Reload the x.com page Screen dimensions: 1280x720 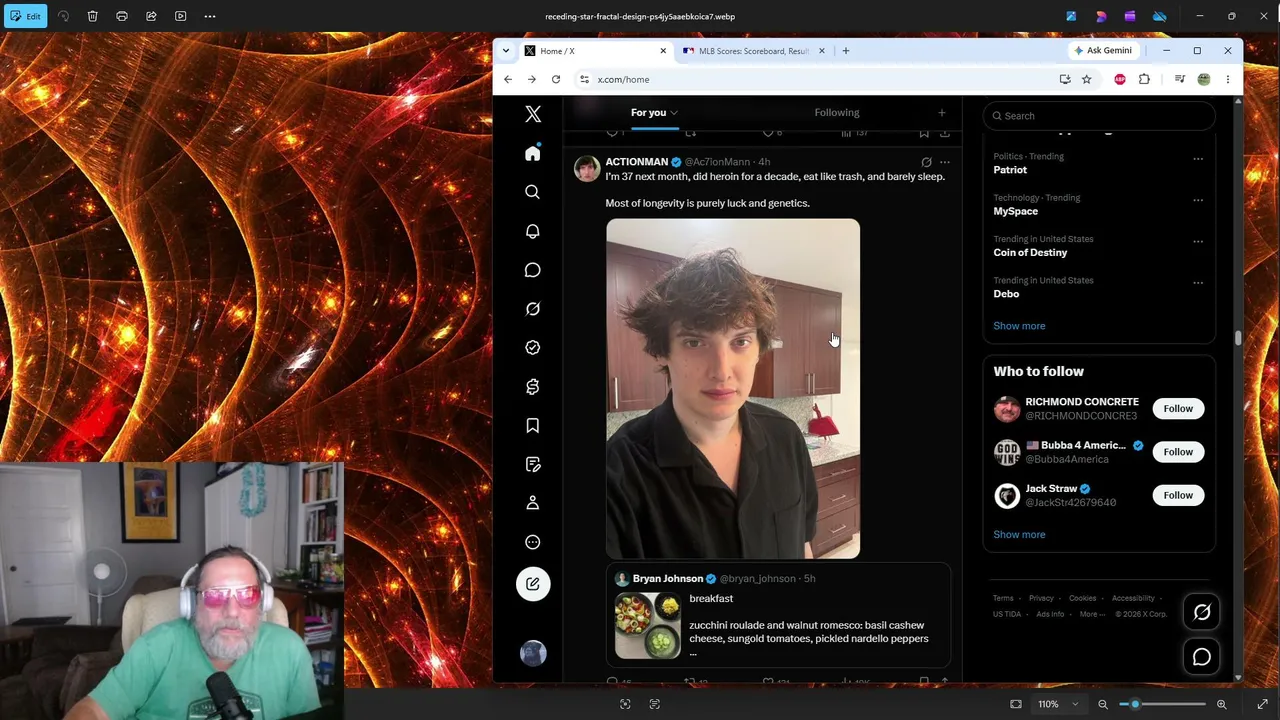coord(556,79)
